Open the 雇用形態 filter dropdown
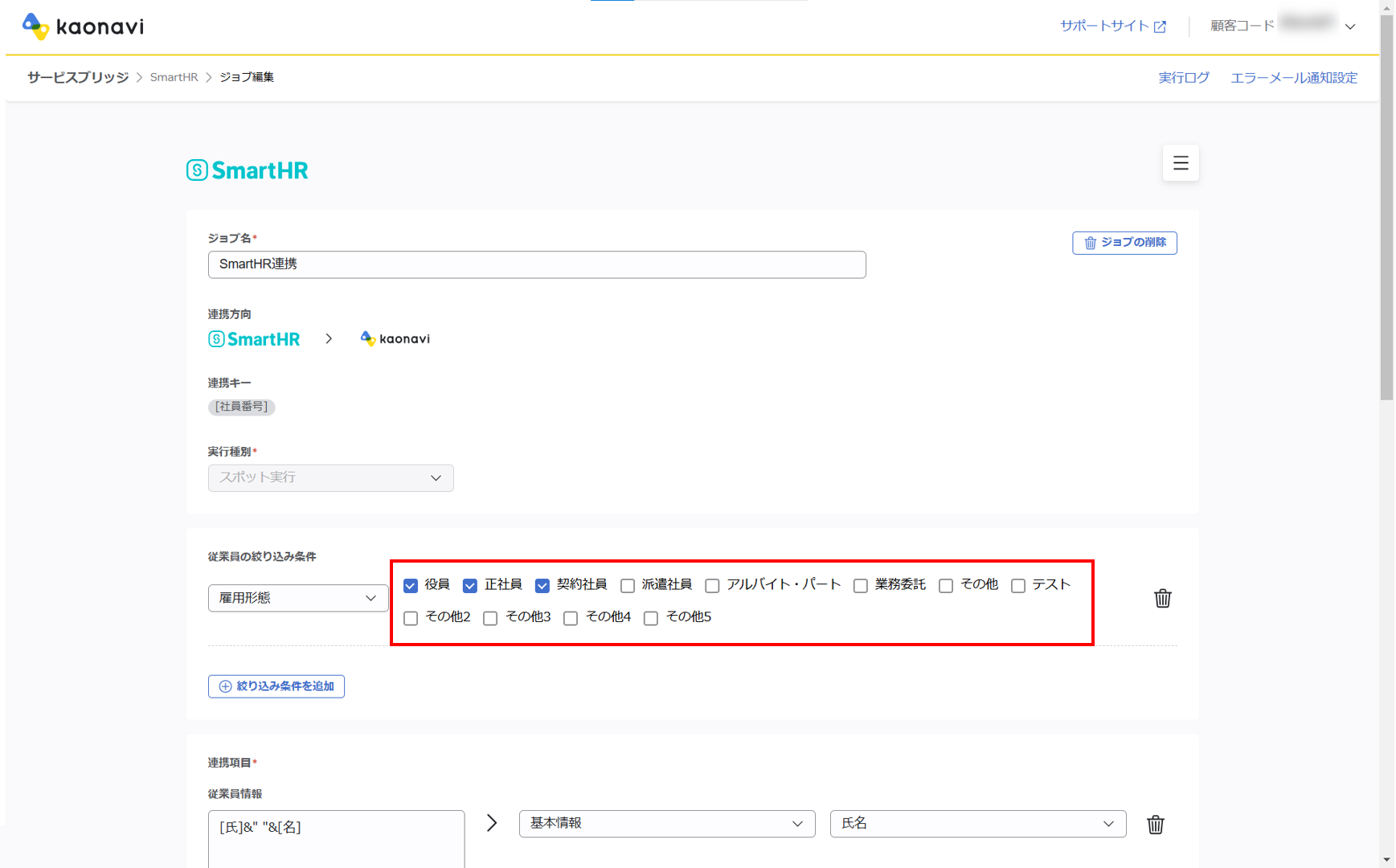The height and width of the screenshot is (868, 1396). click(x=298, y=598)
